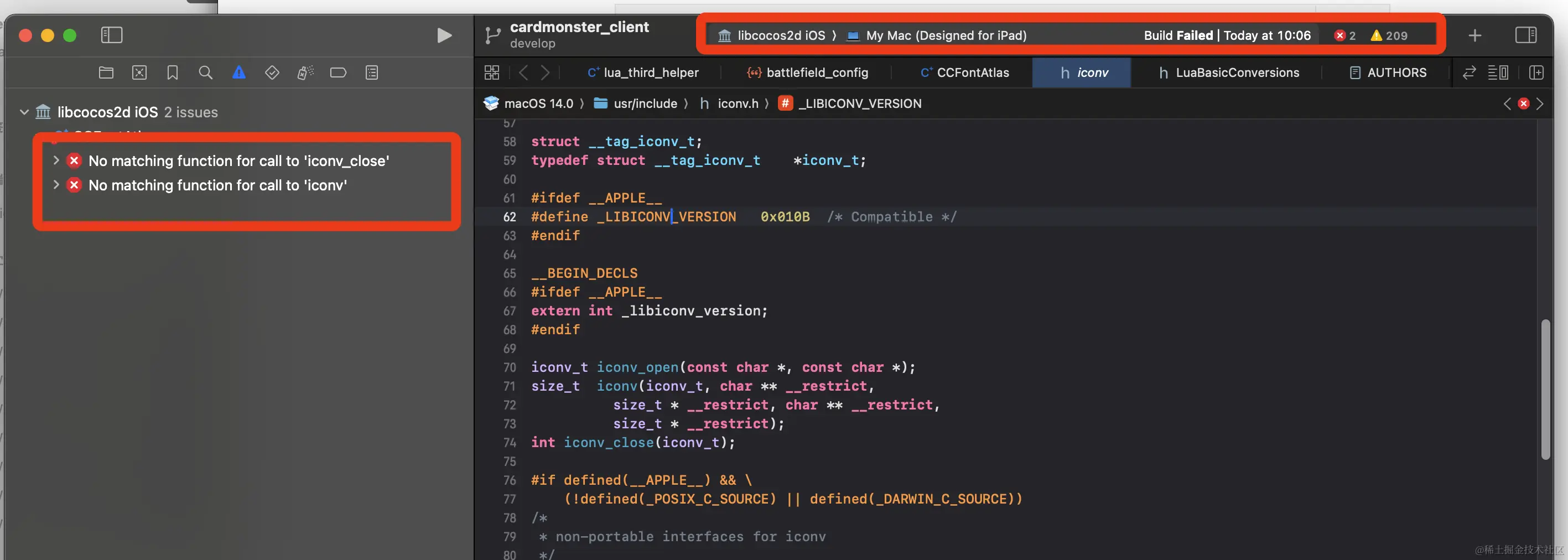Open the Test navigator diamond icon
1568x560 pixels.
coord(272,72)
